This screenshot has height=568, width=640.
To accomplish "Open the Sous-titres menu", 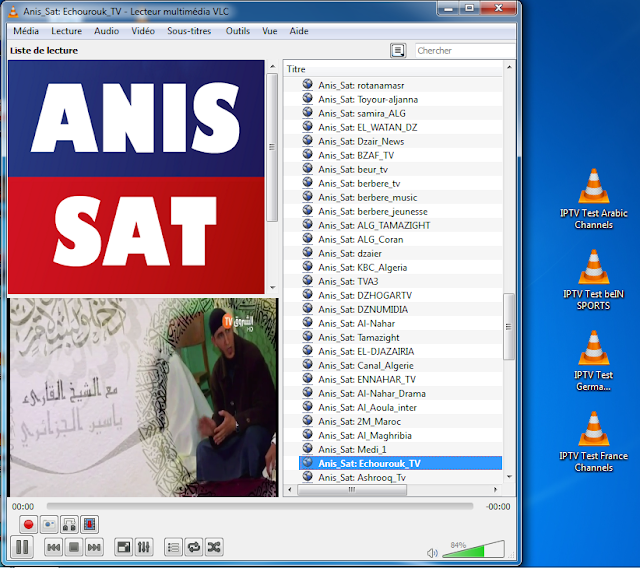I will coord(189,31).
